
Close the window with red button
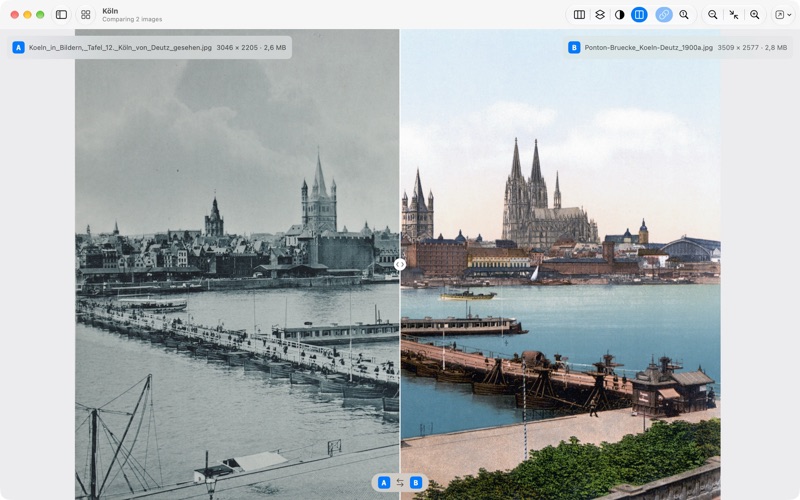[x=15, y=15]
